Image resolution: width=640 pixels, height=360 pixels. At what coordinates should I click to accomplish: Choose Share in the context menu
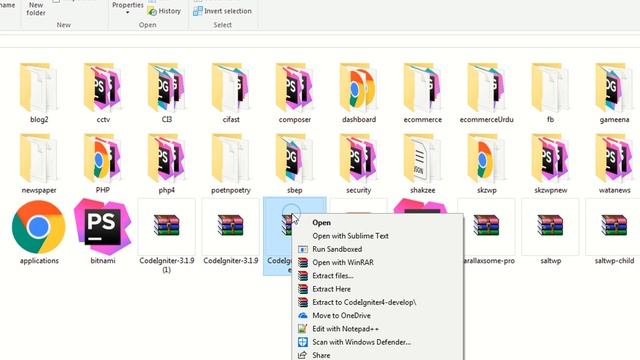pos(378,355)
